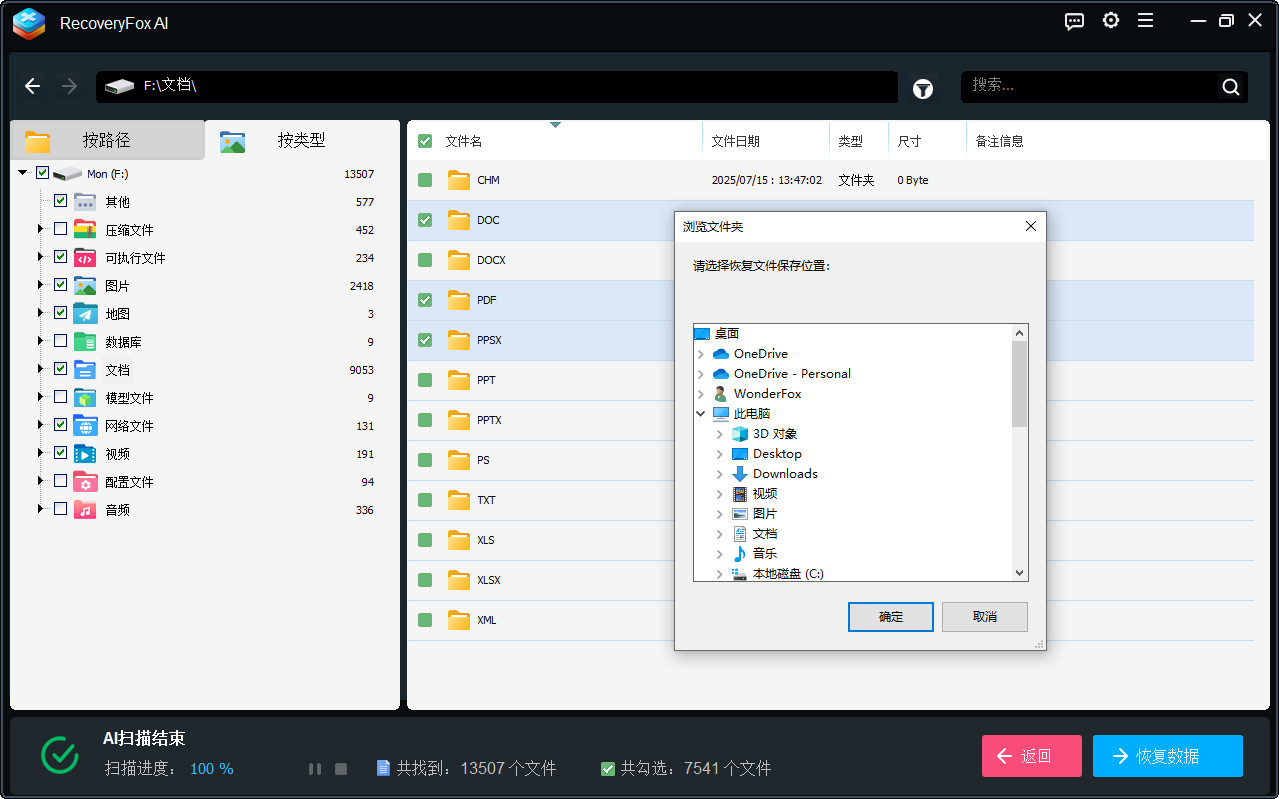Pause the scan using the pause icon
This screenshot has width=1279, height=799.
tap(315, 768)
